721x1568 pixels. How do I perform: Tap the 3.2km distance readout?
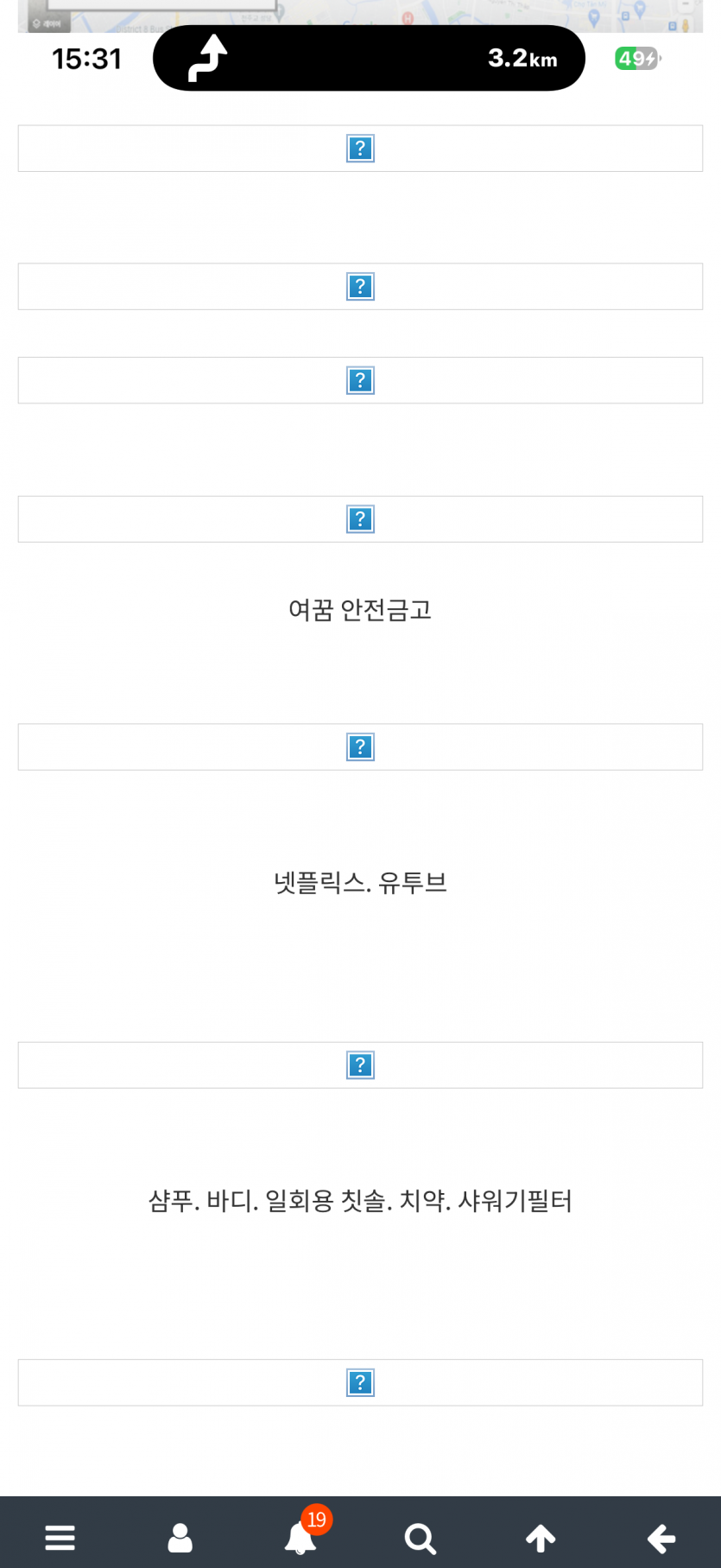click(x=522, y=59)
